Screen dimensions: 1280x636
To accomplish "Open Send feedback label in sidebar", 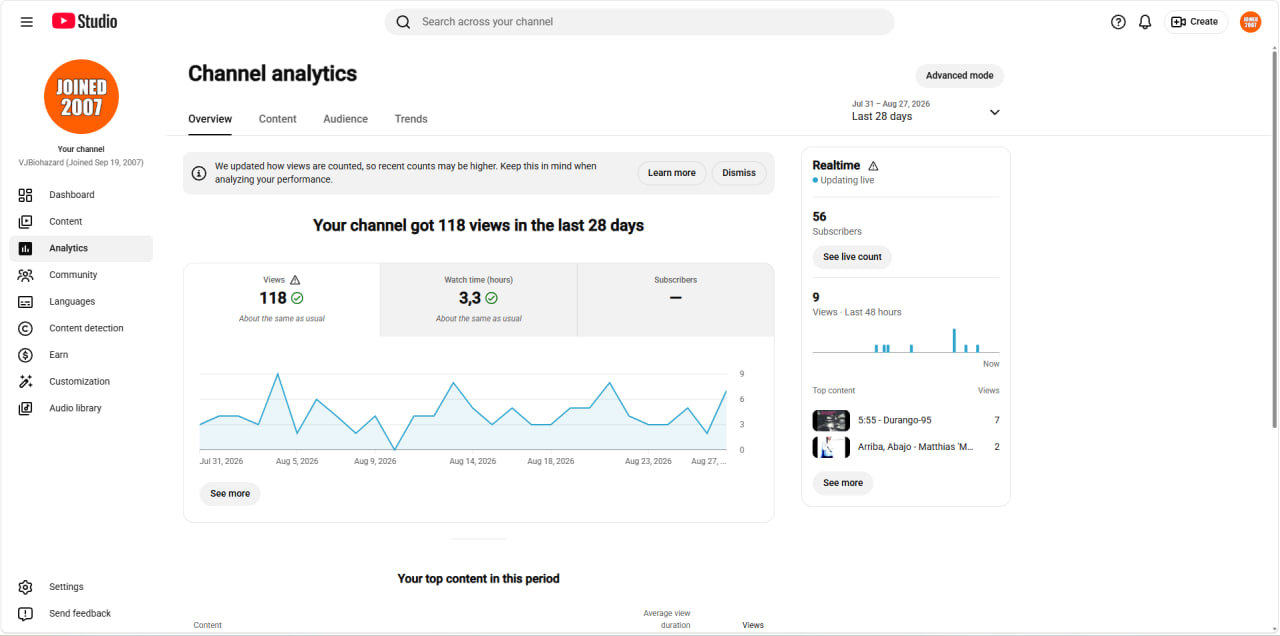I will (x=80, y=614).
